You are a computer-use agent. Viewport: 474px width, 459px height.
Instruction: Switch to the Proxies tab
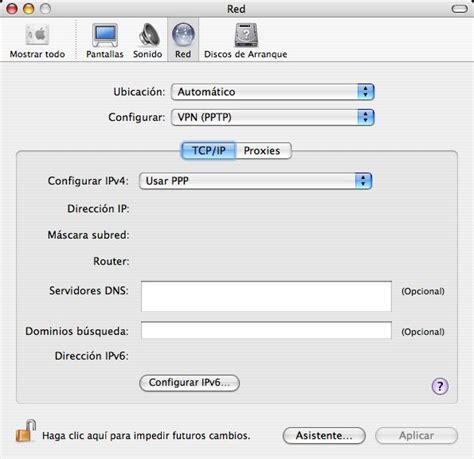(263, 151)
